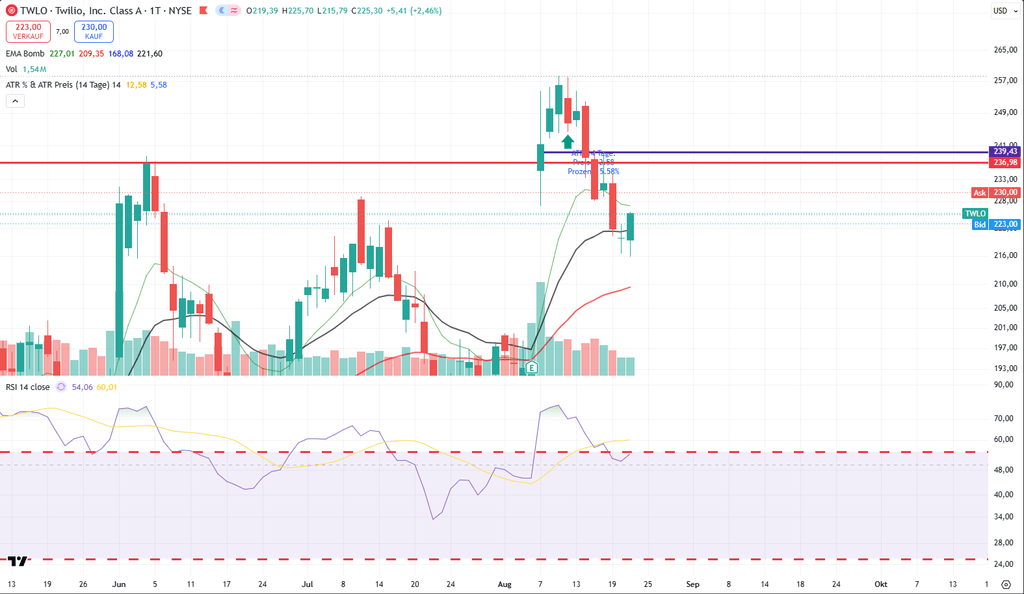Click the 265,00 price scale label
The height and width of the screenshot is (594, 1024).
tap(1006, 50)
